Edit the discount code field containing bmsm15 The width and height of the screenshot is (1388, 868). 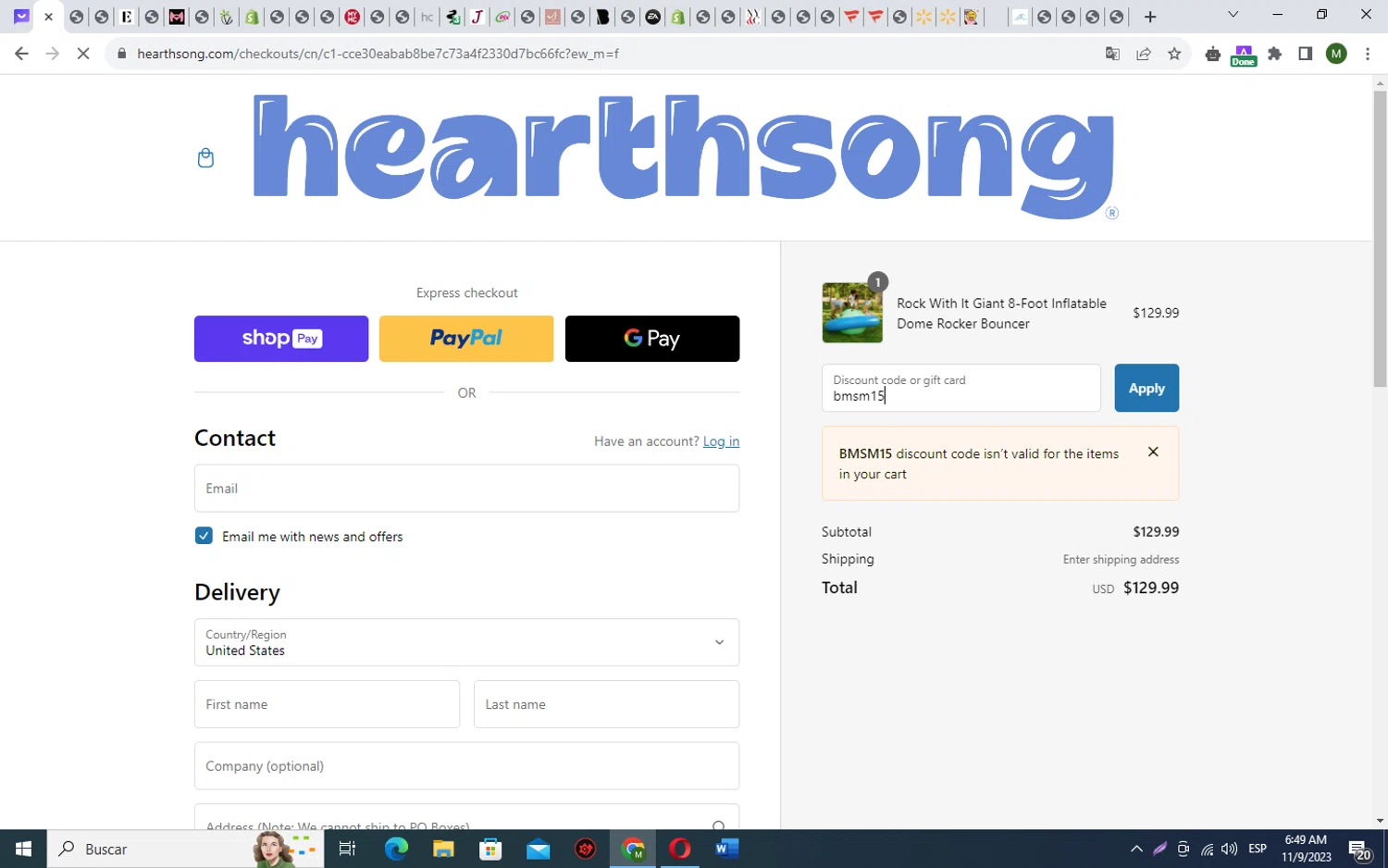coord(961,388)
